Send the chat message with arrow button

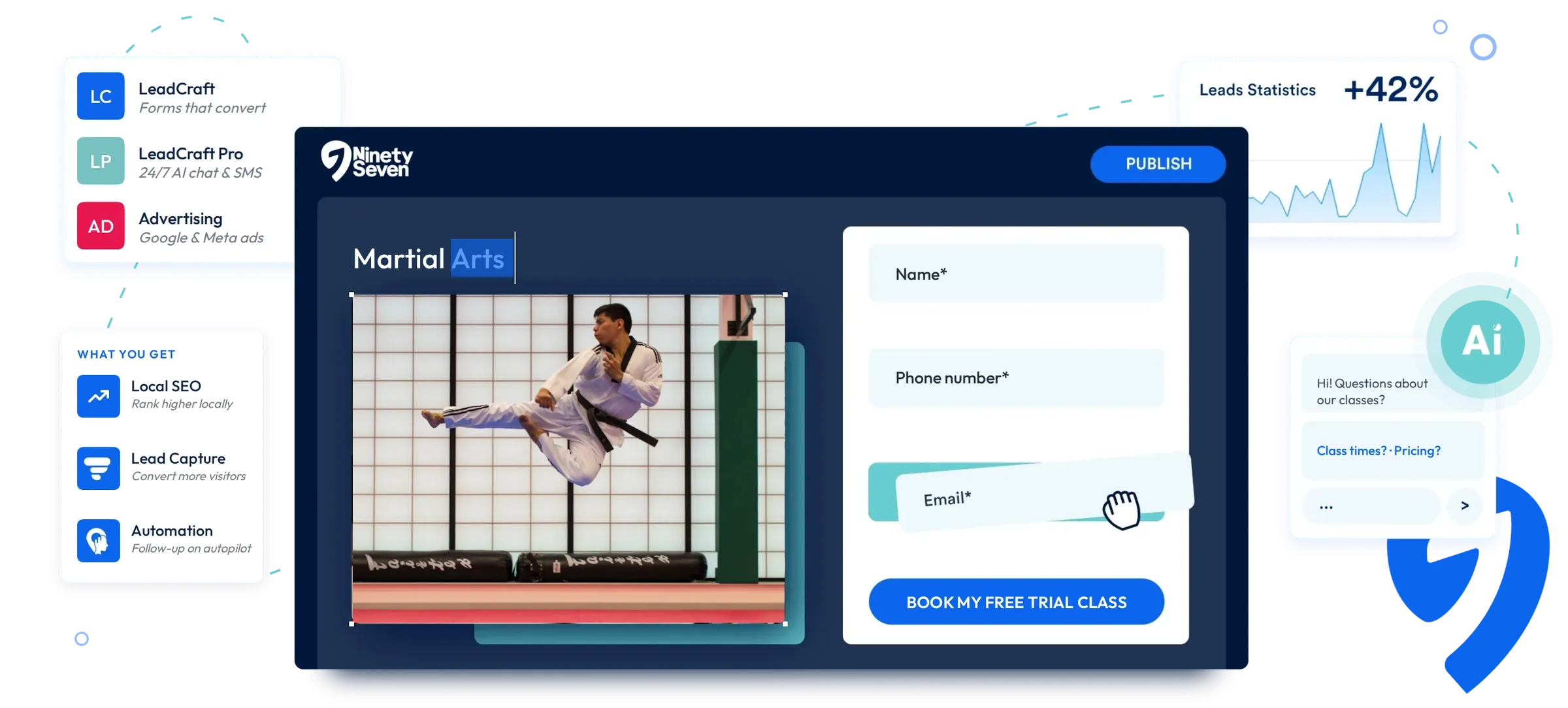[1464, 506]
